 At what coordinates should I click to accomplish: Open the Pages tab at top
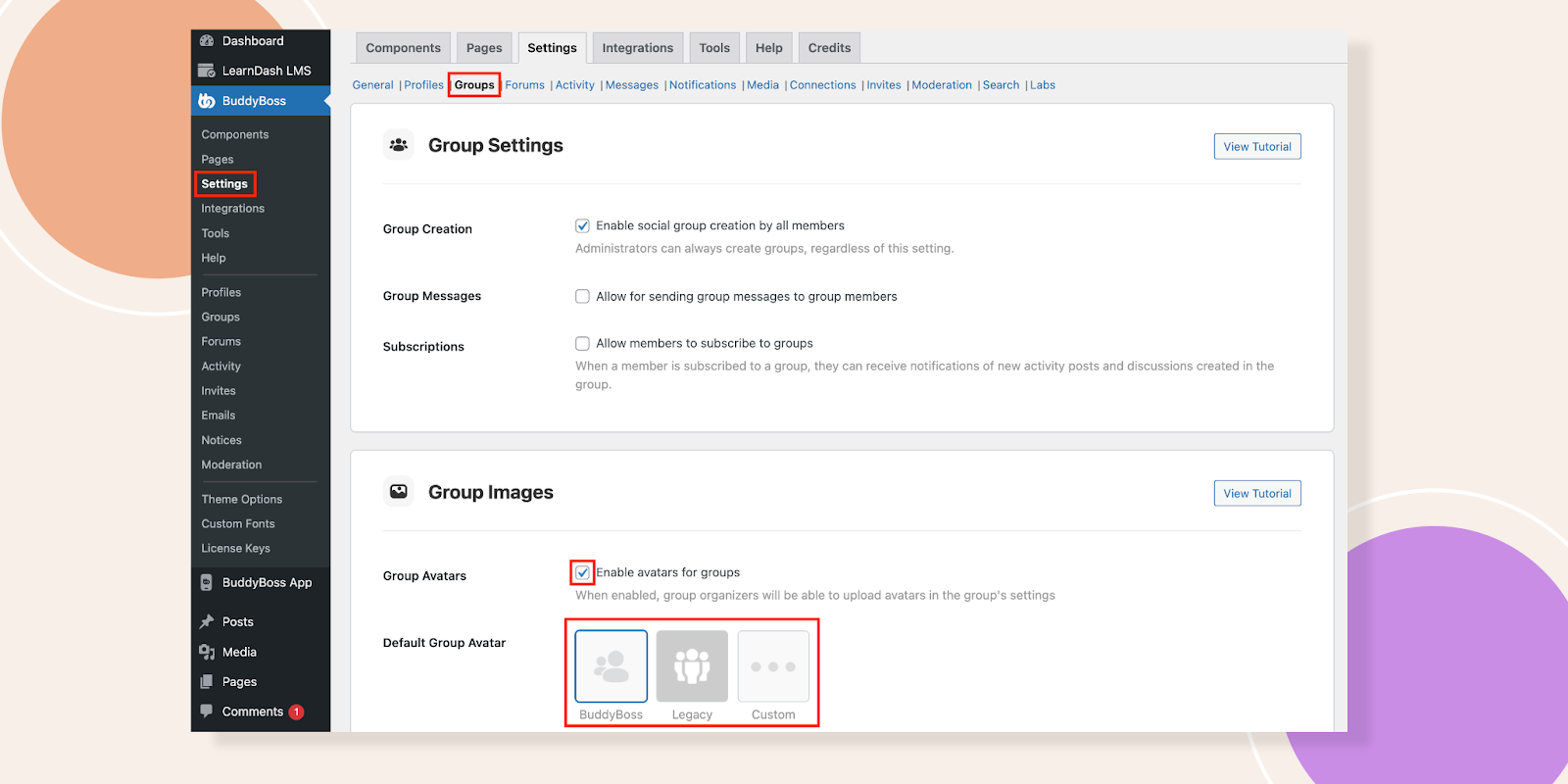[x=484, y=48]
